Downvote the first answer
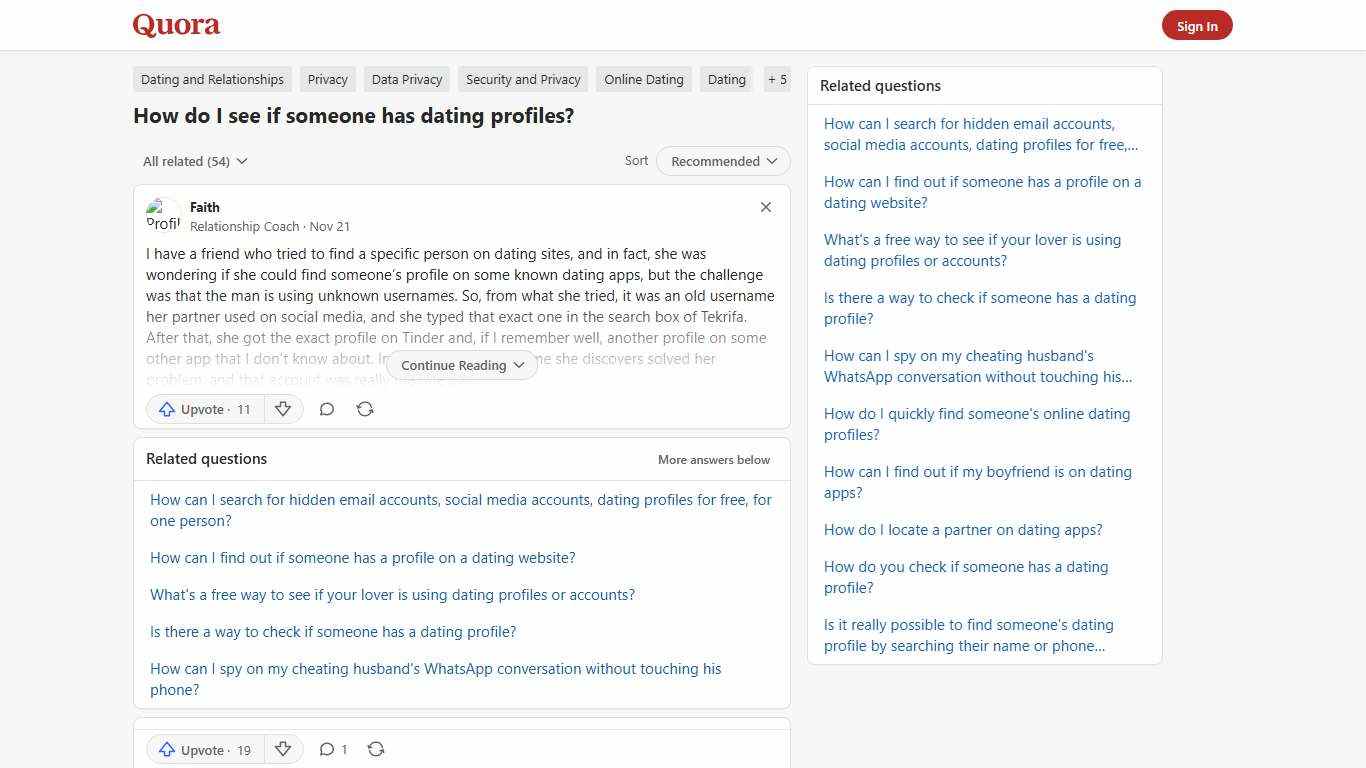Screen dimensions: 1366x768 (x=283, y=409)
